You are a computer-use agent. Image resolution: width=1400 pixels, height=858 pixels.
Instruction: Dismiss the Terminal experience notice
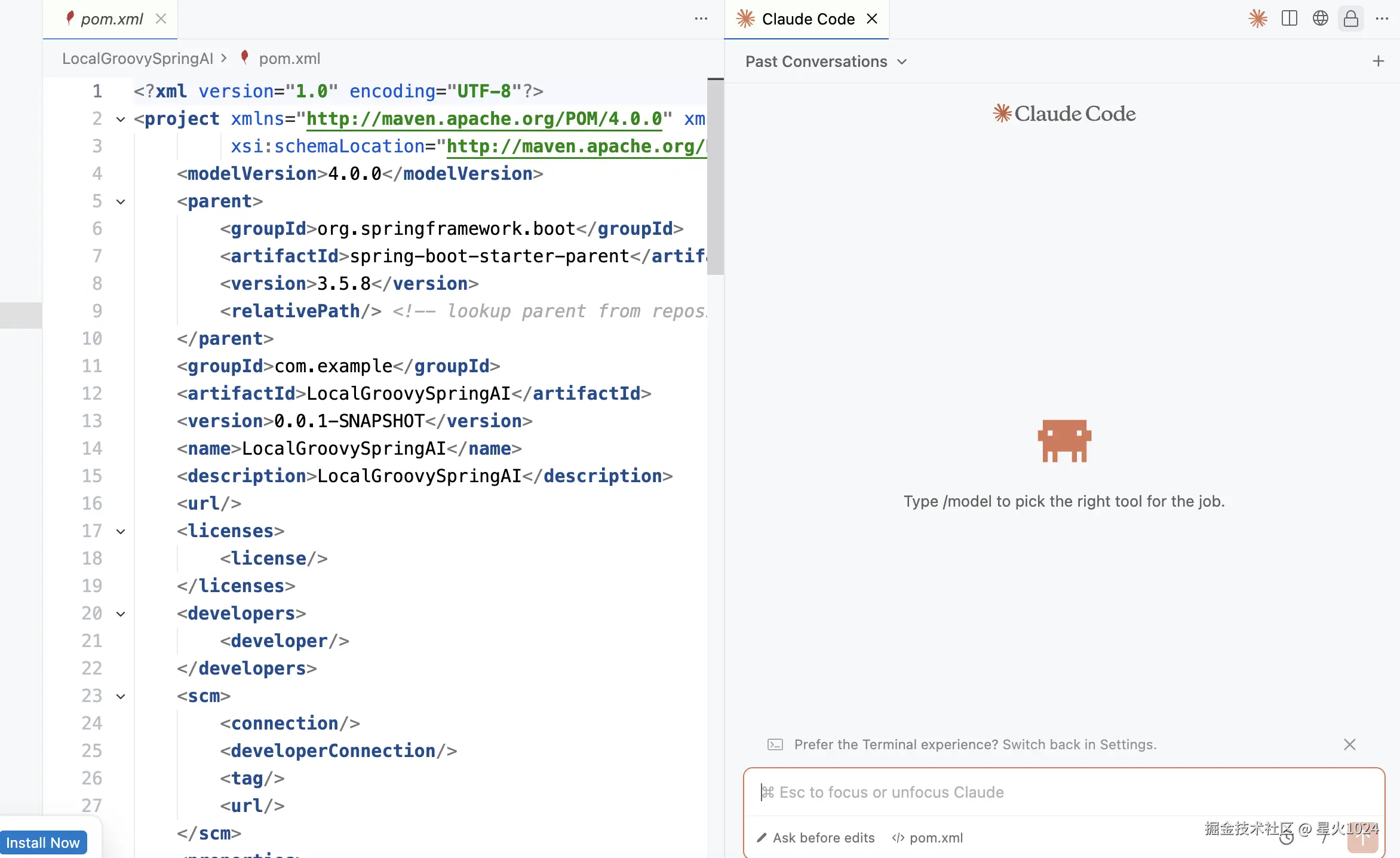(1349, 744)
